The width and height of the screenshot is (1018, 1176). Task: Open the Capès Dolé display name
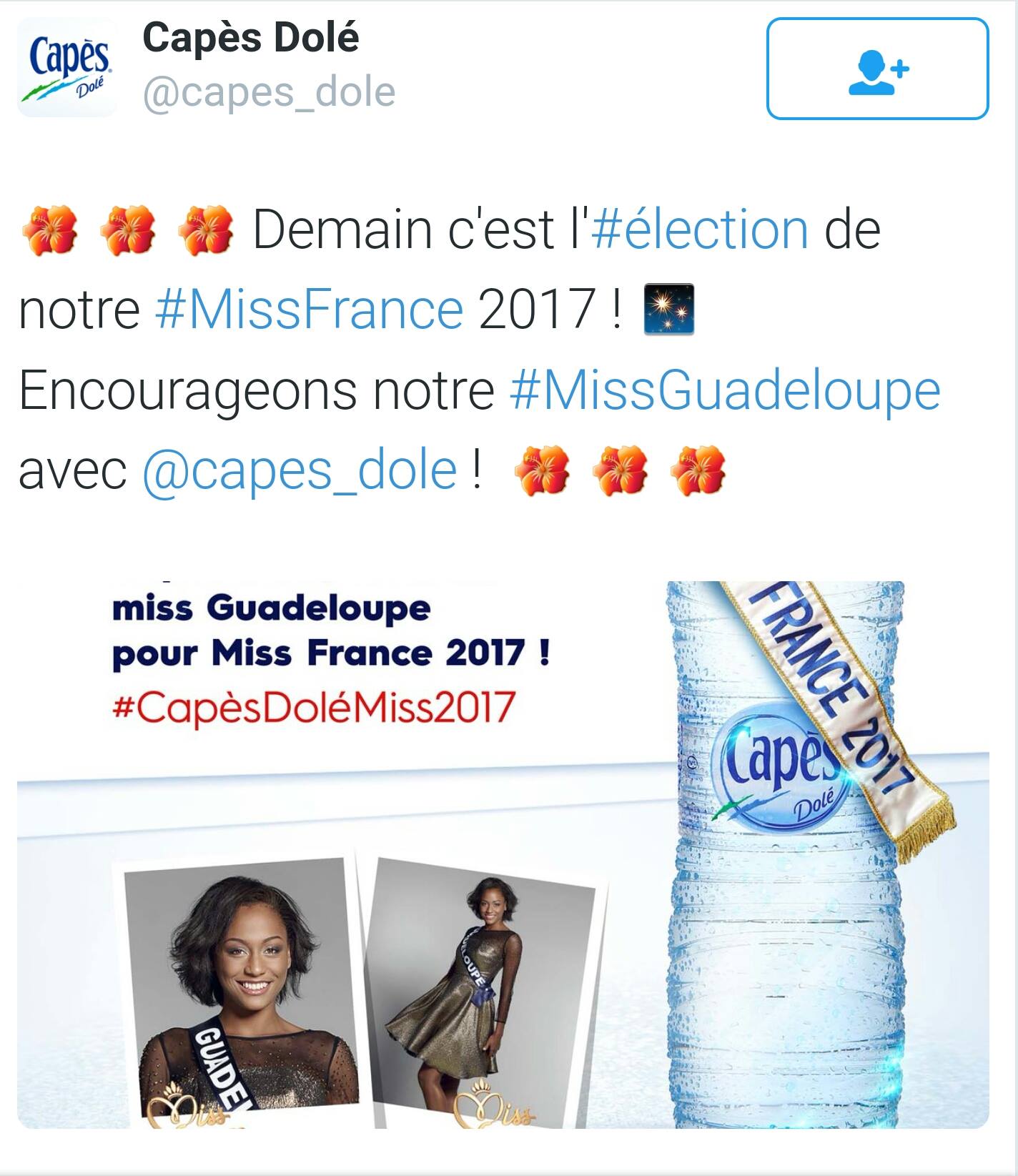251,37
